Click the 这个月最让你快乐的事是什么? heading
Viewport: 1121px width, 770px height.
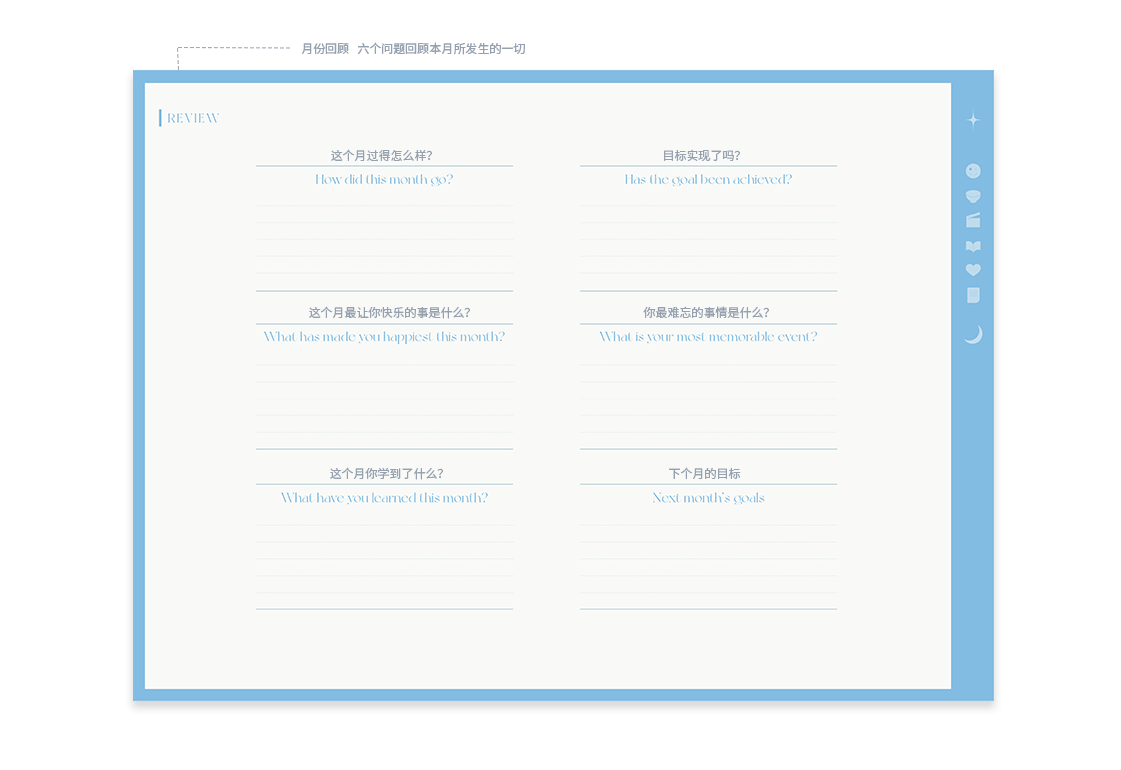390,312
